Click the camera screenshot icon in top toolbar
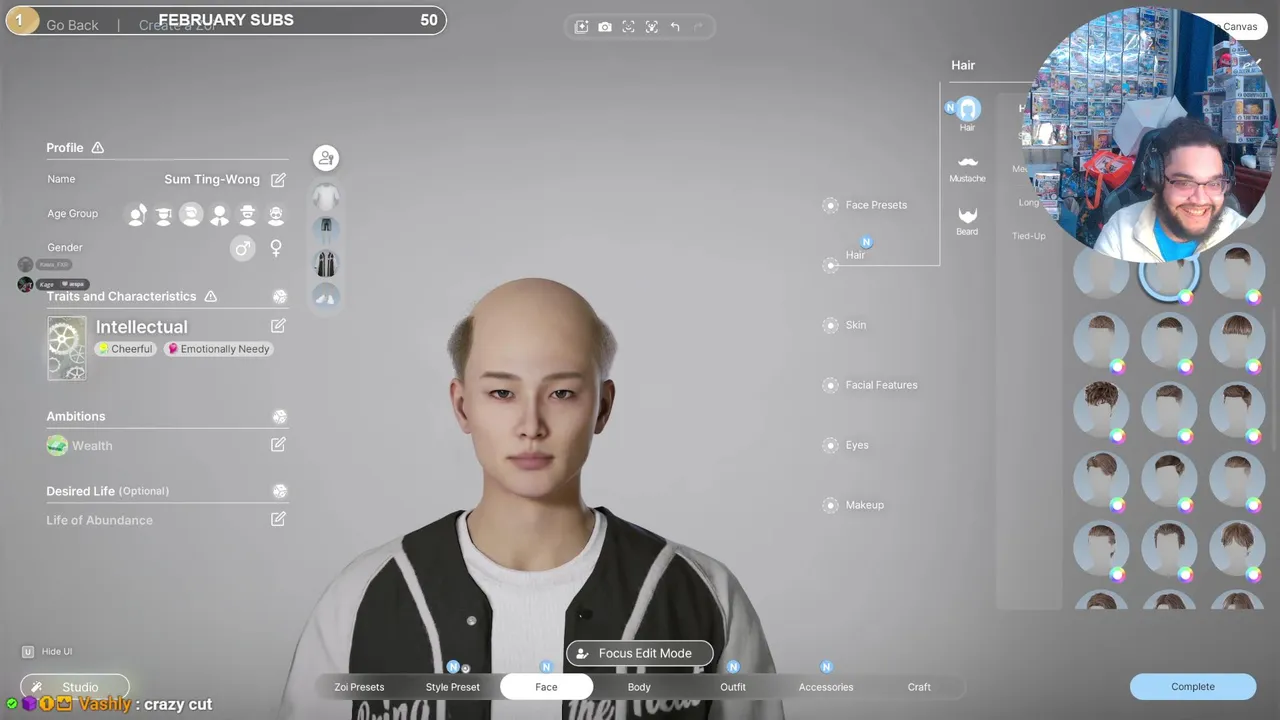1280x720 pixels. pyautogui.click(x=605, y=27)
